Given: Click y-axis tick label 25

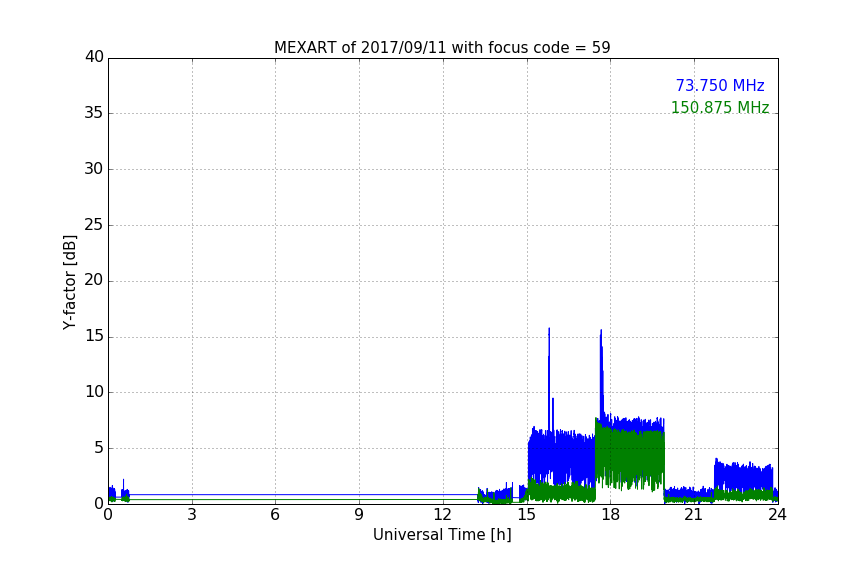Looking at the screenshot, I should (94, 225).
